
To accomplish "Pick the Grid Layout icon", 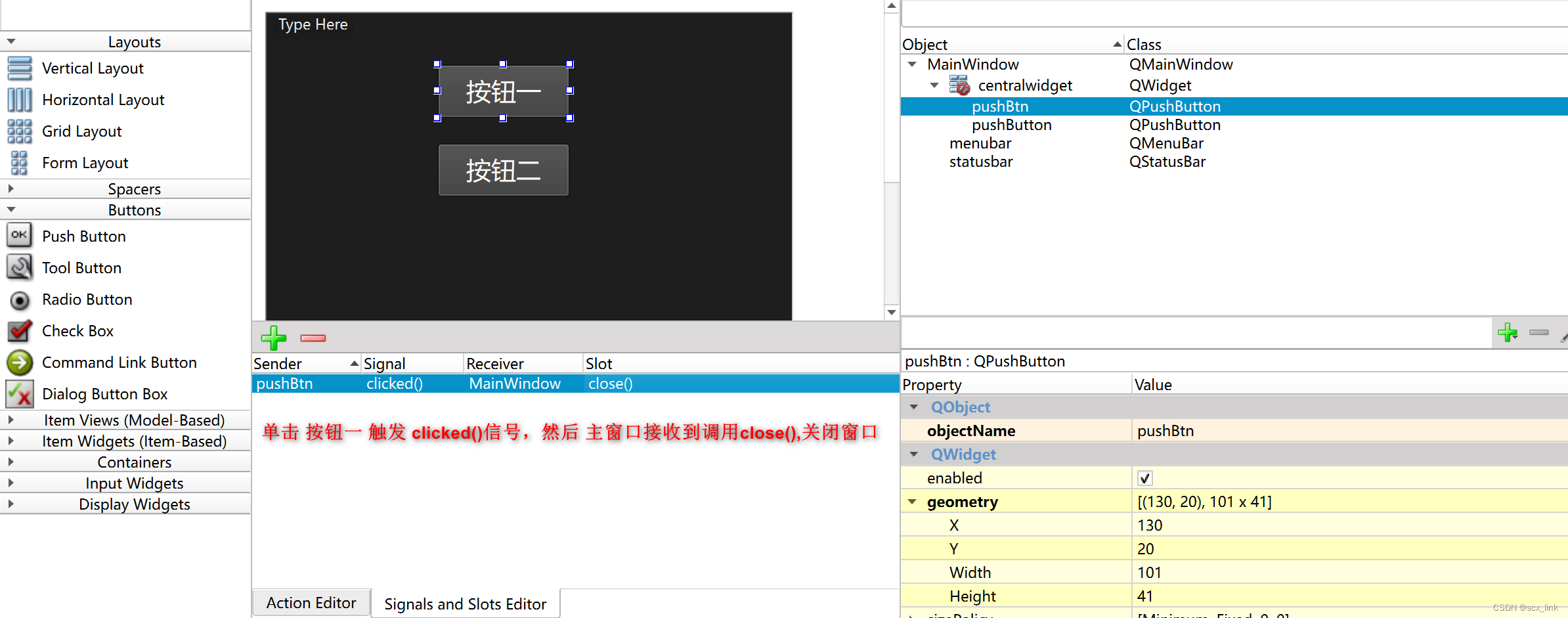I will tap(20, 131).
